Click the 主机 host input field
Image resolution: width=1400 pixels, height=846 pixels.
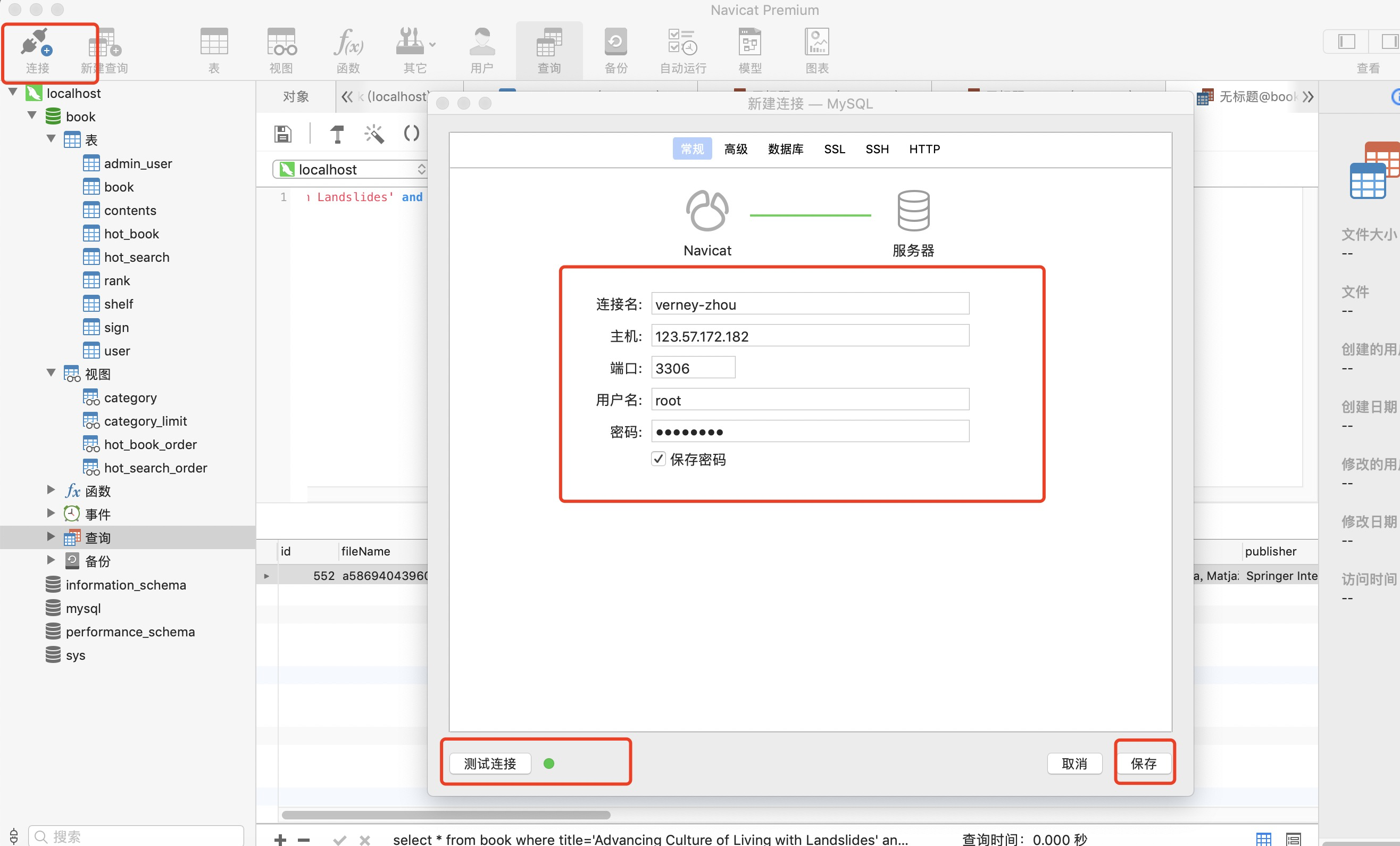809,336
